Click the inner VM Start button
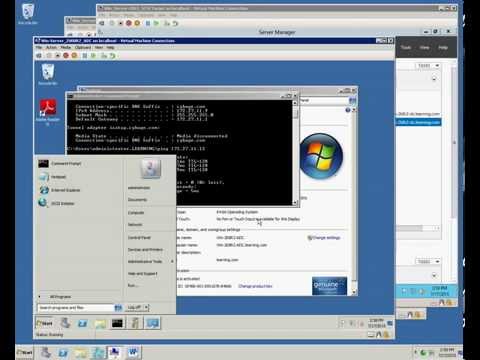The image size is (480, 360). [x=44, y=323]
